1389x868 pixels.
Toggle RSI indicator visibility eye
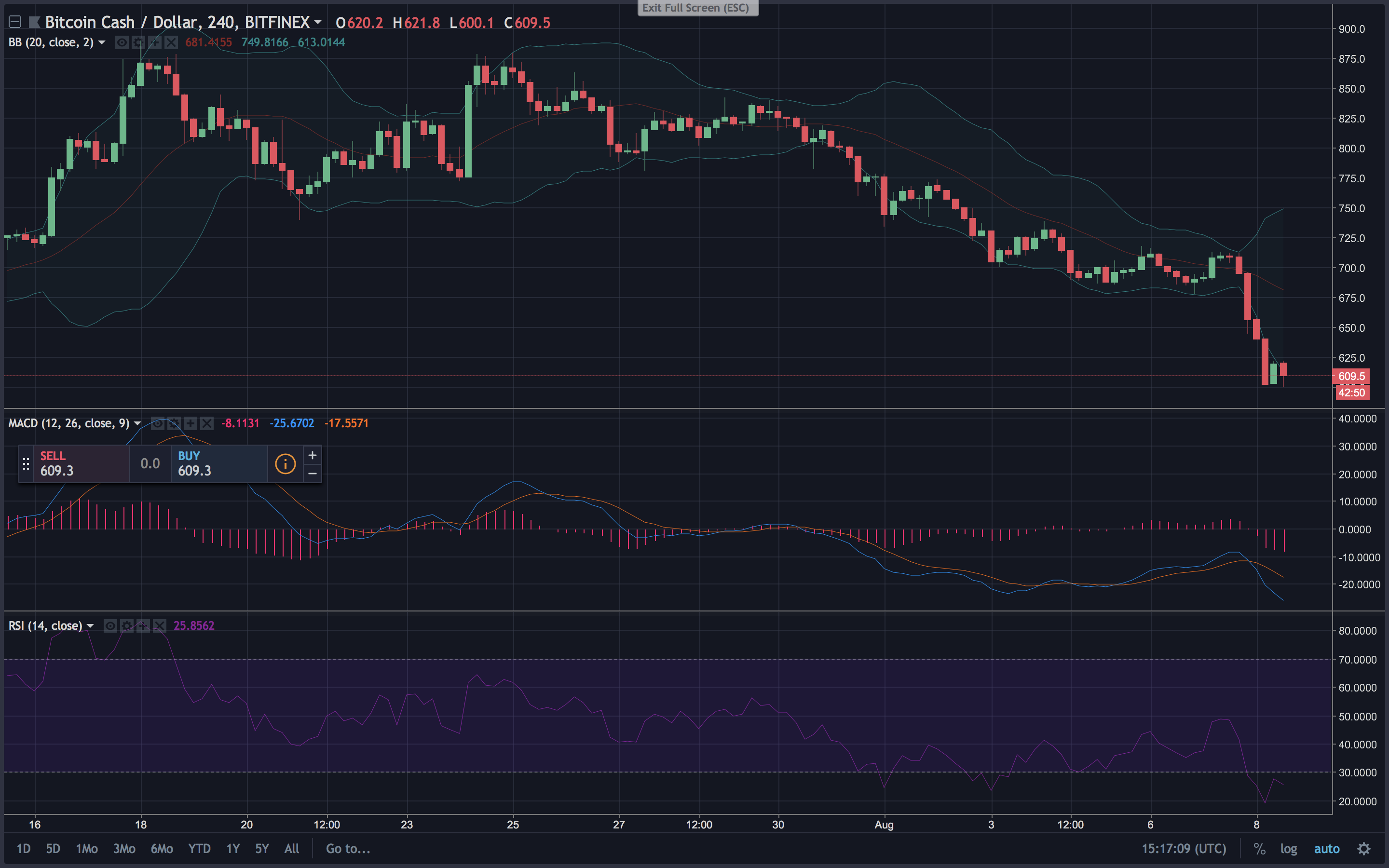[110, 626]
